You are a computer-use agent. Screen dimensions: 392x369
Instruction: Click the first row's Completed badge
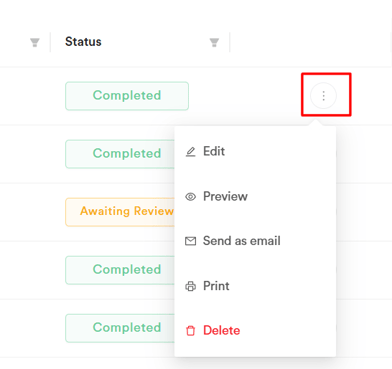[127, 96]
